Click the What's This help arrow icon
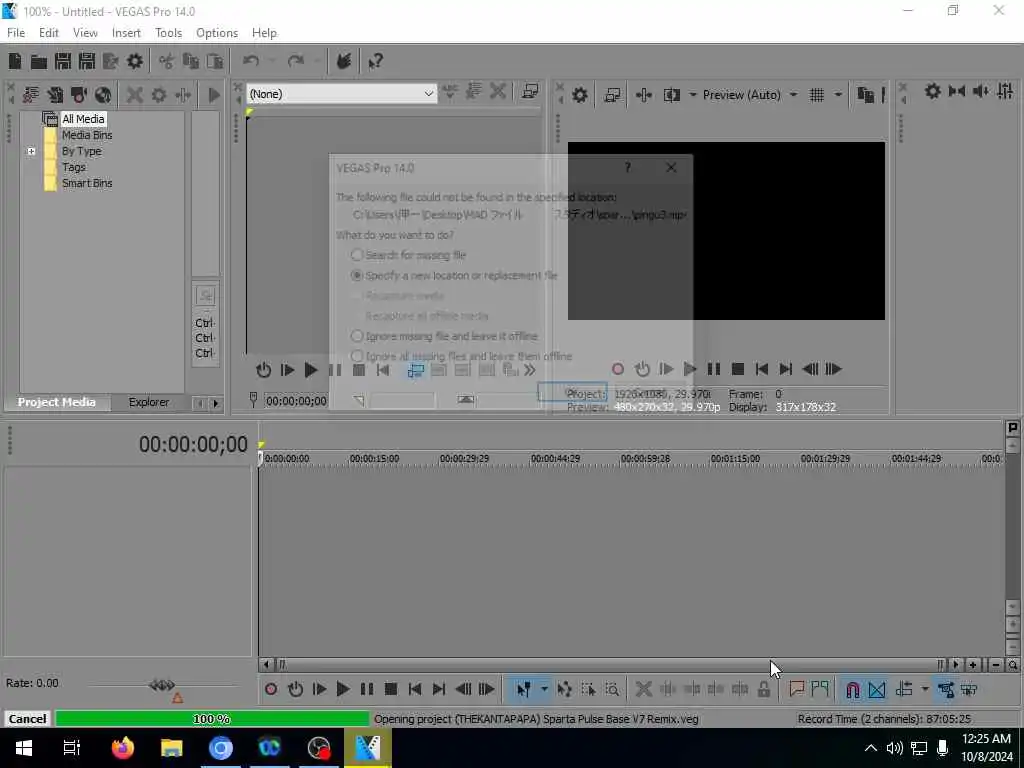This screenshot has height=768, width=1024. pos(376,61)
